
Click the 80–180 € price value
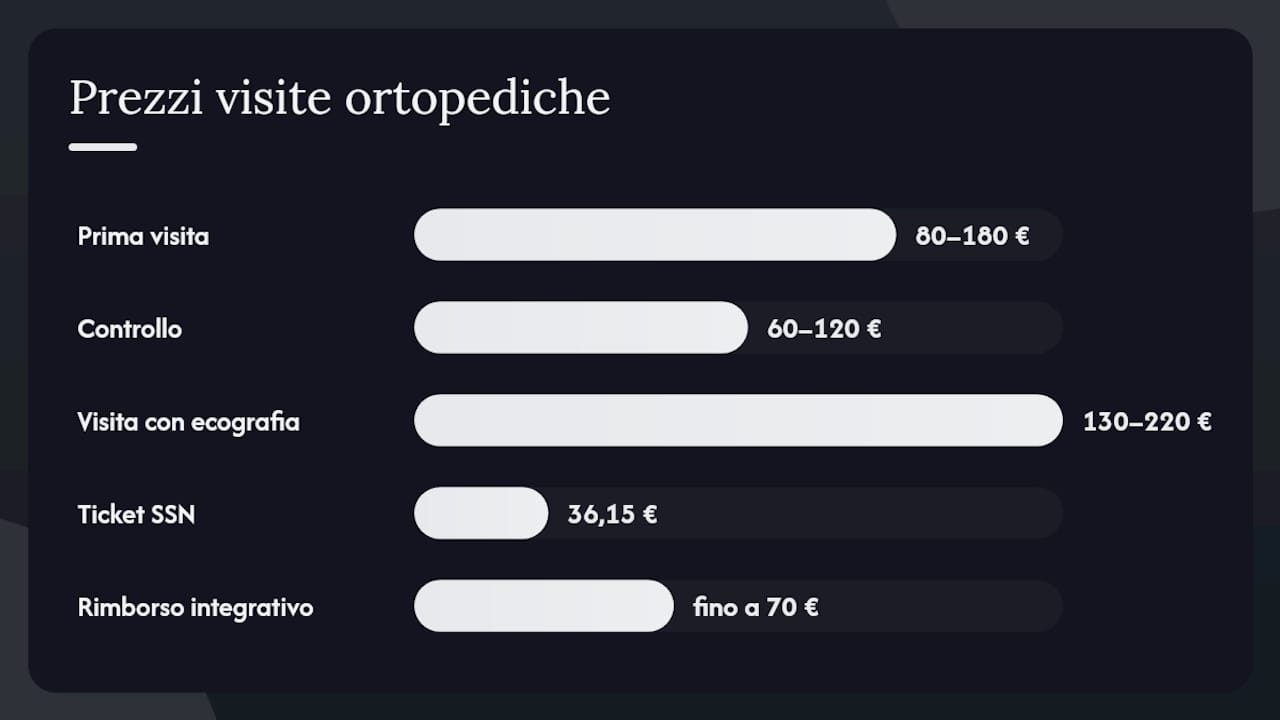tap(972, 237)
